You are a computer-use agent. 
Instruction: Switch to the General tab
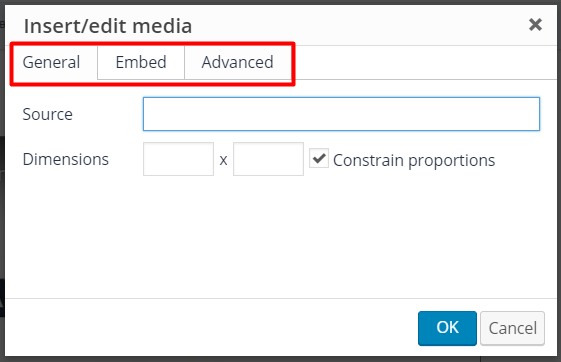pos(51,62)
